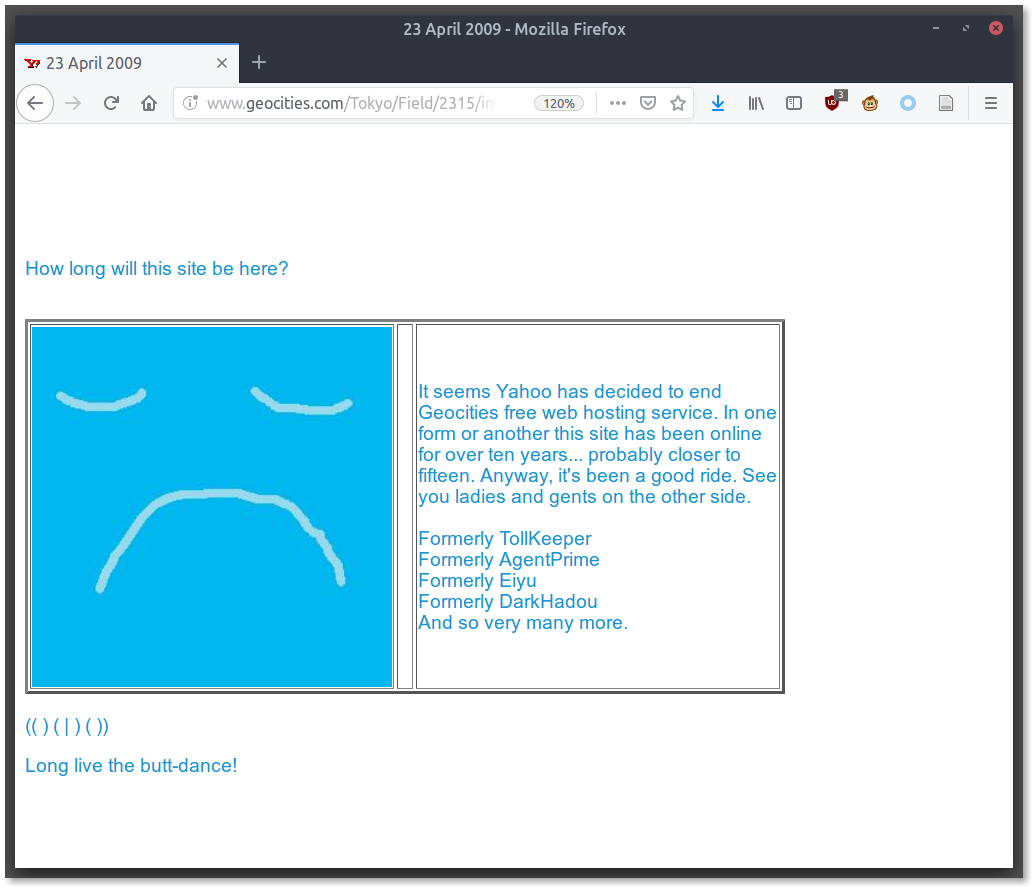The image size is (1032, 887).
Task: Show site information in address bar
Action: 191,103
